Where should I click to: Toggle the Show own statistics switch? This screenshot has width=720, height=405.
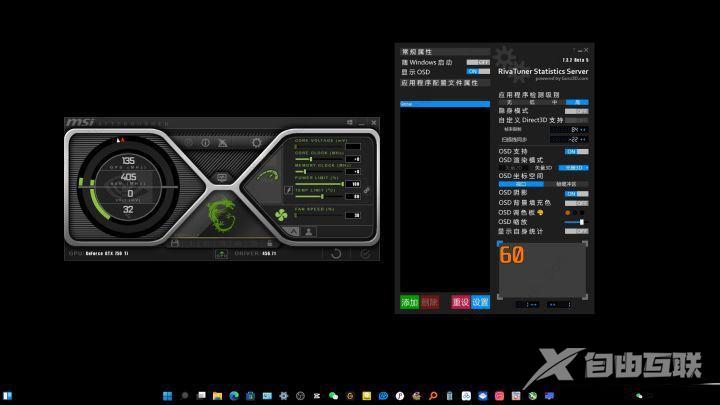point(576,231)
